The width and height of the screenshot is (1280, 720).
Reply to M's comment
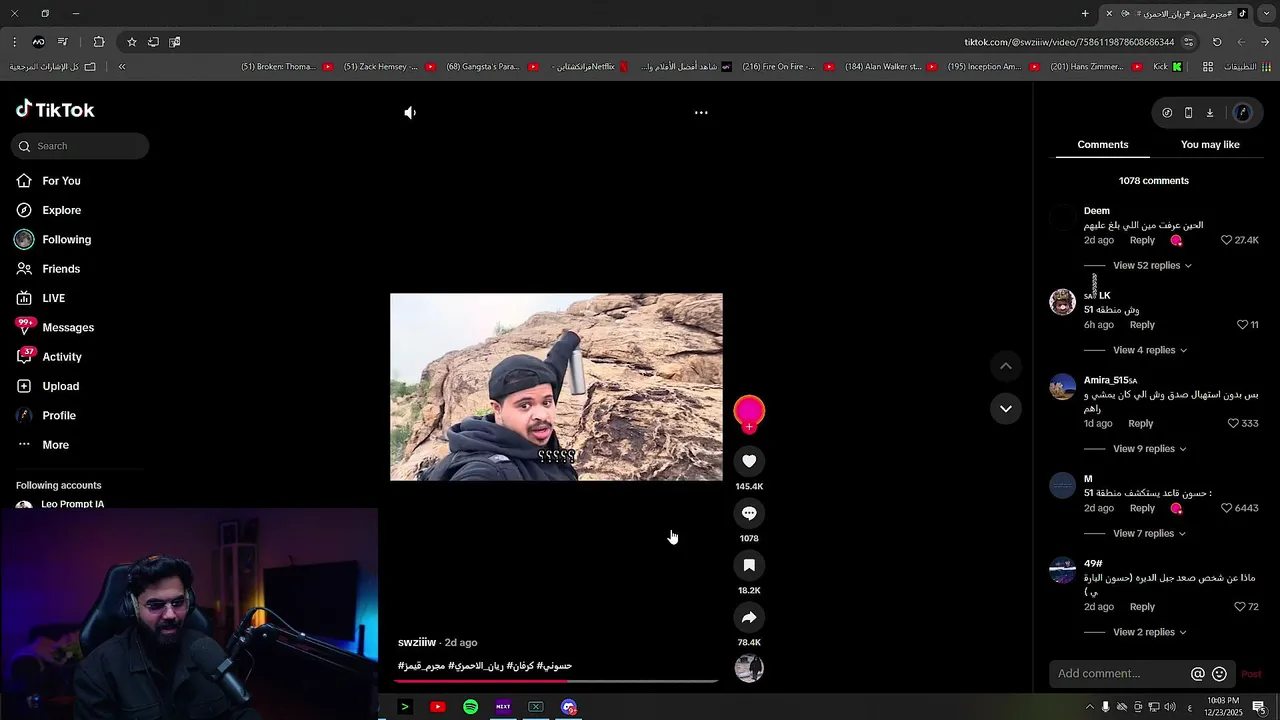(x=1142, y=508)
